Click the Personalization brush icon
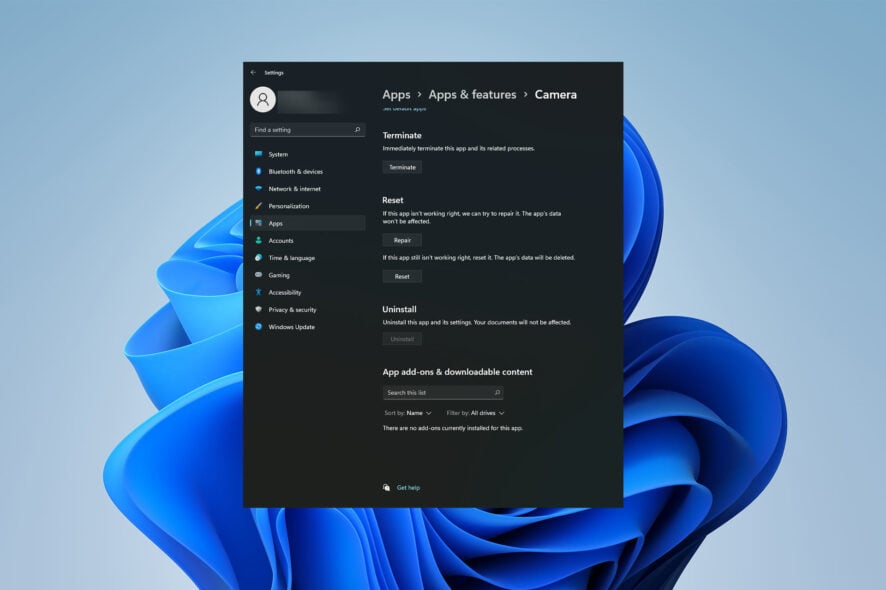The image size is (886, 590). tap(258, 206)
